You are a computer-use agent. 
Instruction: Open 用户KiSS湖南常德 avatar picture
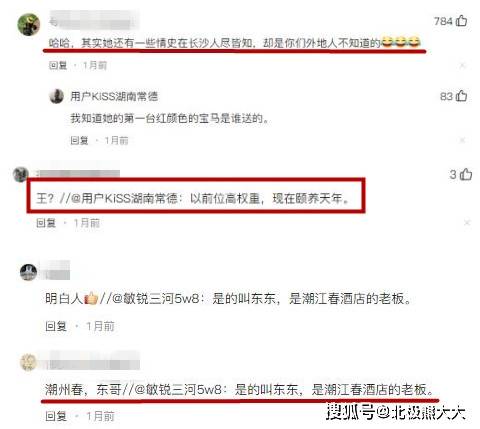coord(57,96)
